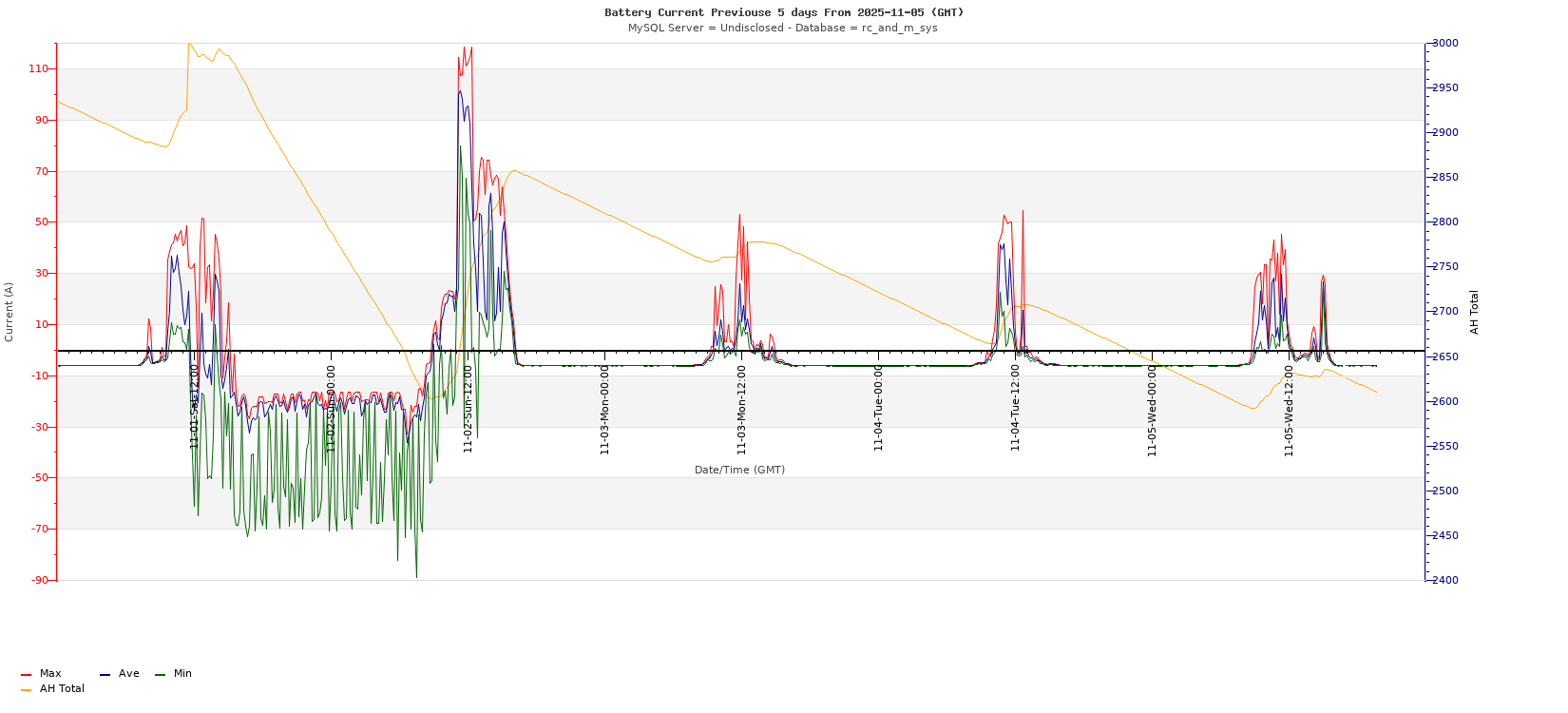The width and height of the screenshot is (1568, 713).
Task: Click the red Max legend line swatch
Action: coord(26,675)
